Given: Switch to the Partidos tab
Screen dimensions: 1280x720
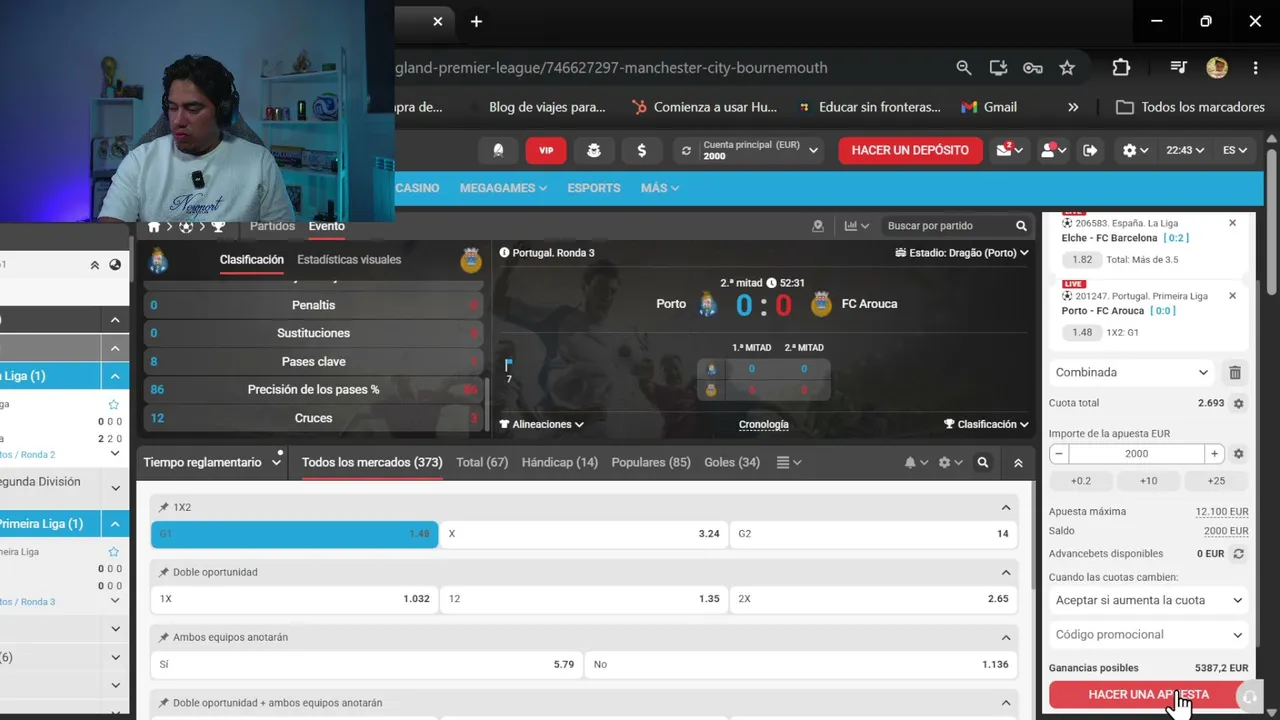Looking at the screenshot, I should click(272, 226).
